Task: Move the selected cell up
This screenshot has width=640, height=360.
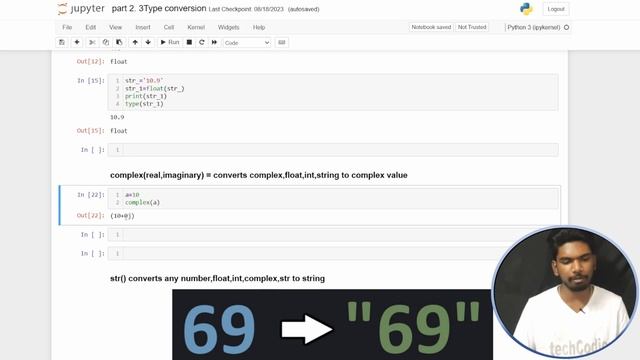Action: tap(135, 42)
